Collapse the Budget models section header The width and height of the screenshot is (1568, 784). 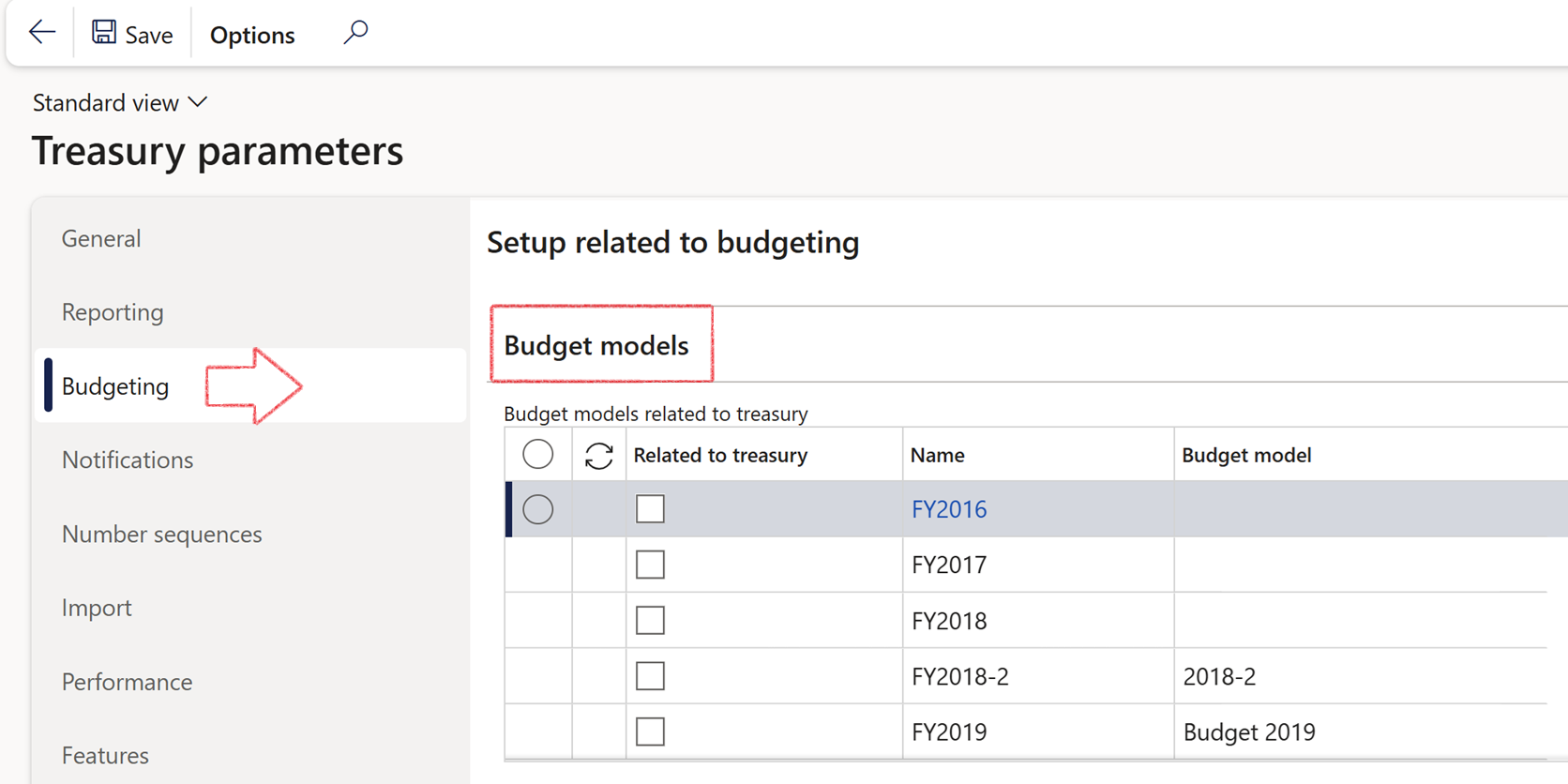pyautogui.click(x=596, y=345)
